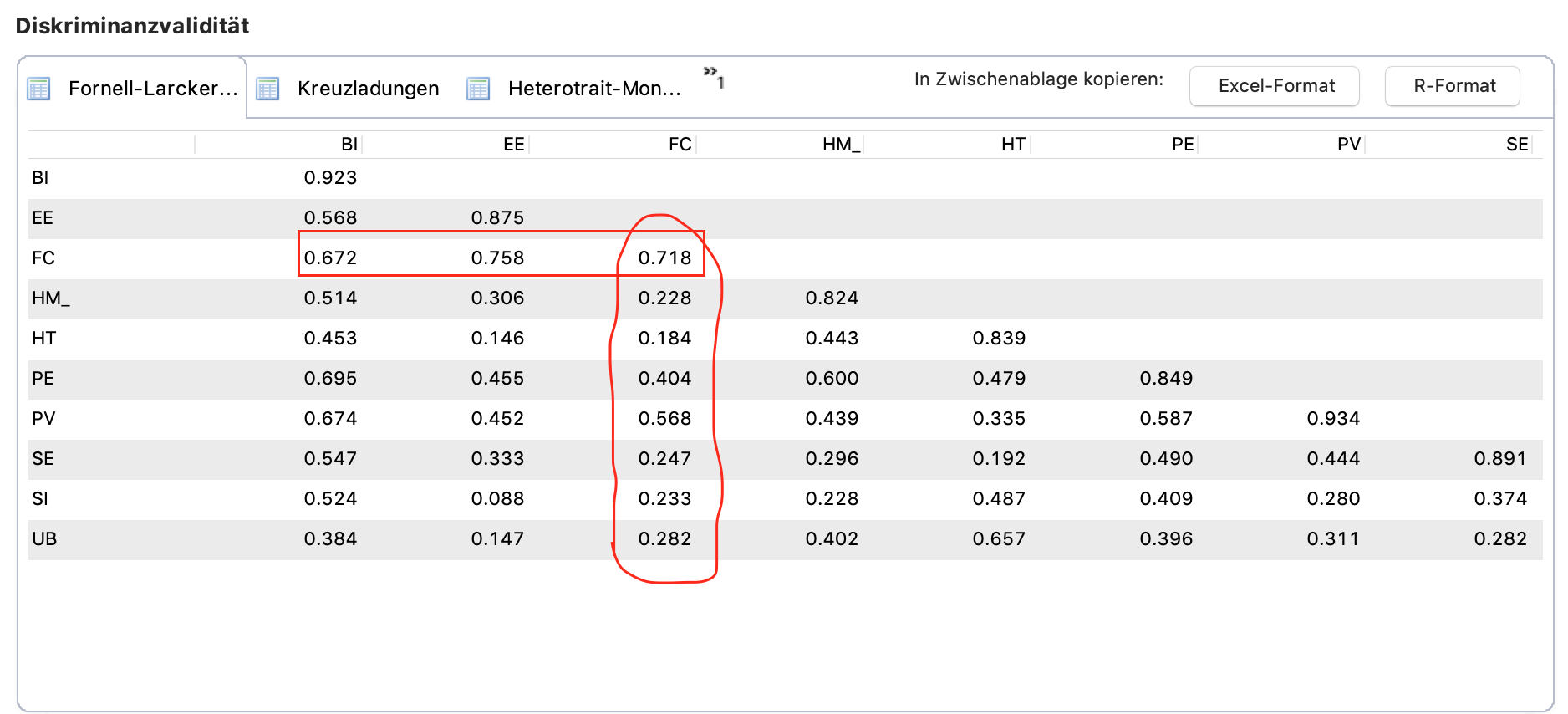The width and height of the screenshot is (1568, 714).
Task: Switch to the Heterotrait-Mon... tab
Action: (594, 88)
